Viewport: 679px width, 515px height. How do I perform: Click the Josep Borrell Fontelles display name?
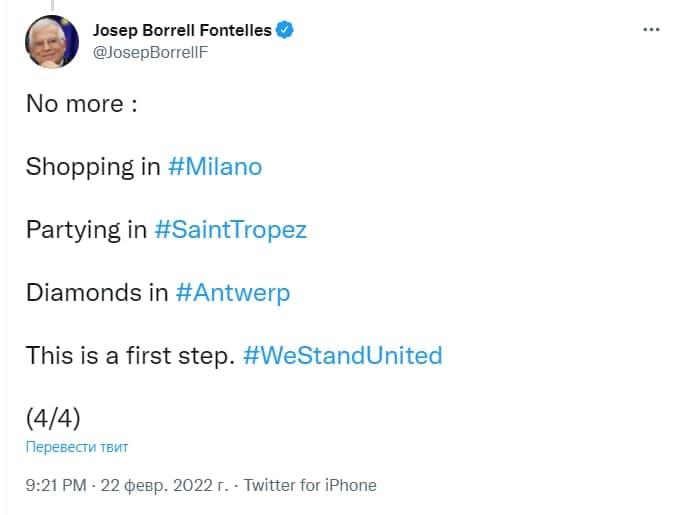[x=181, y=30]
